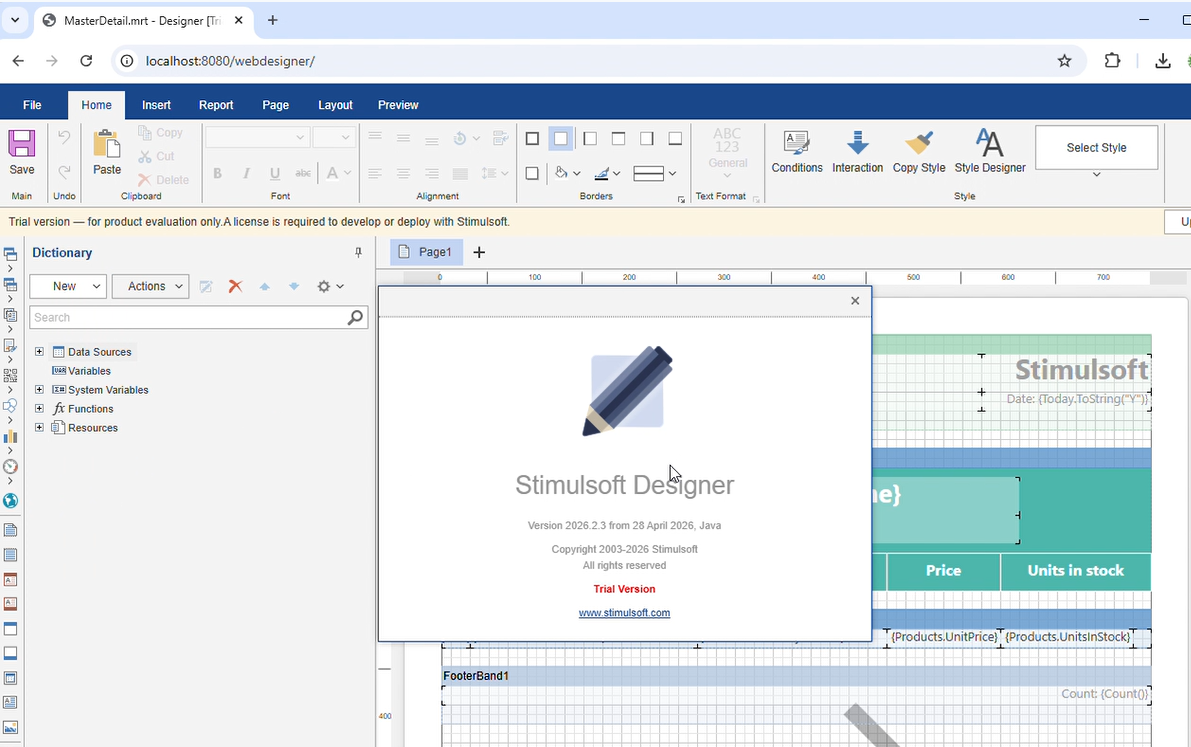Expand the Data Sources tree node
Screen dimensions: 1191x747
tap(39, 351)
